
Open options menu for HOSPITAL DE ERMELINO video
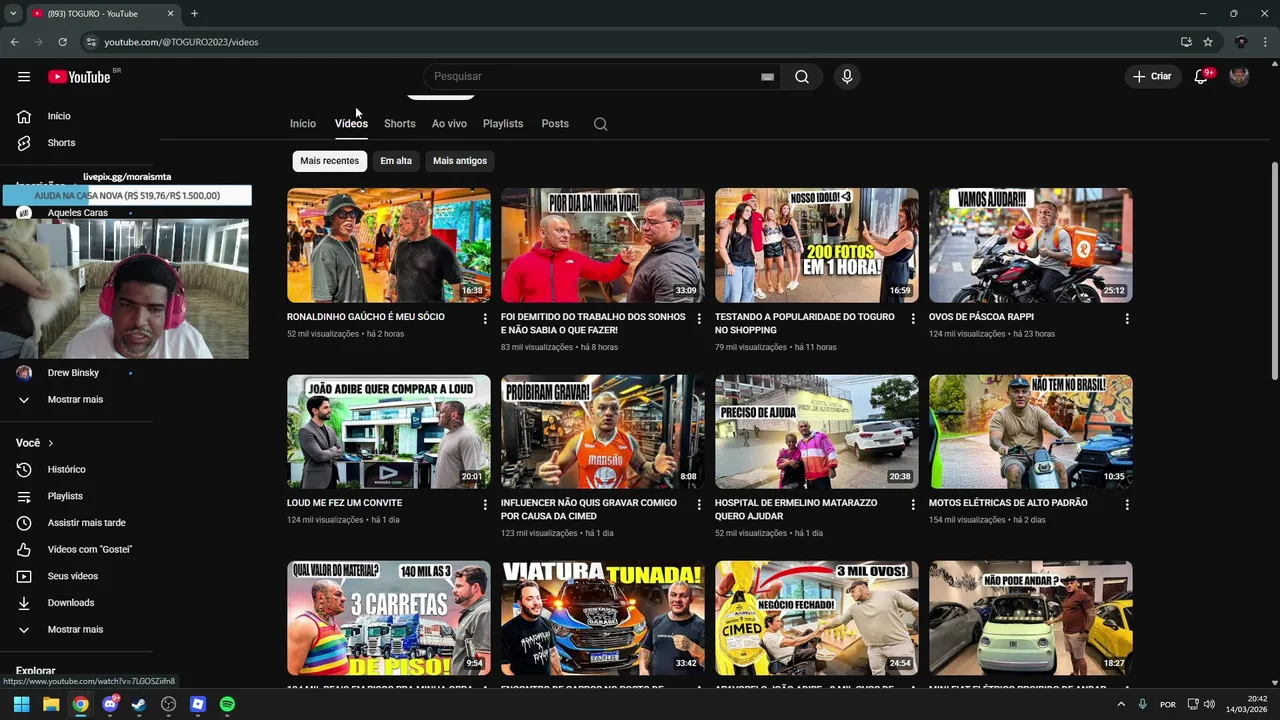(x=913, y=505)
